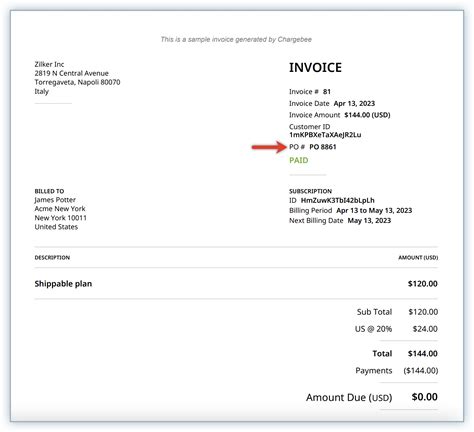Select James Potter customer name

click(x=55, y=200)
